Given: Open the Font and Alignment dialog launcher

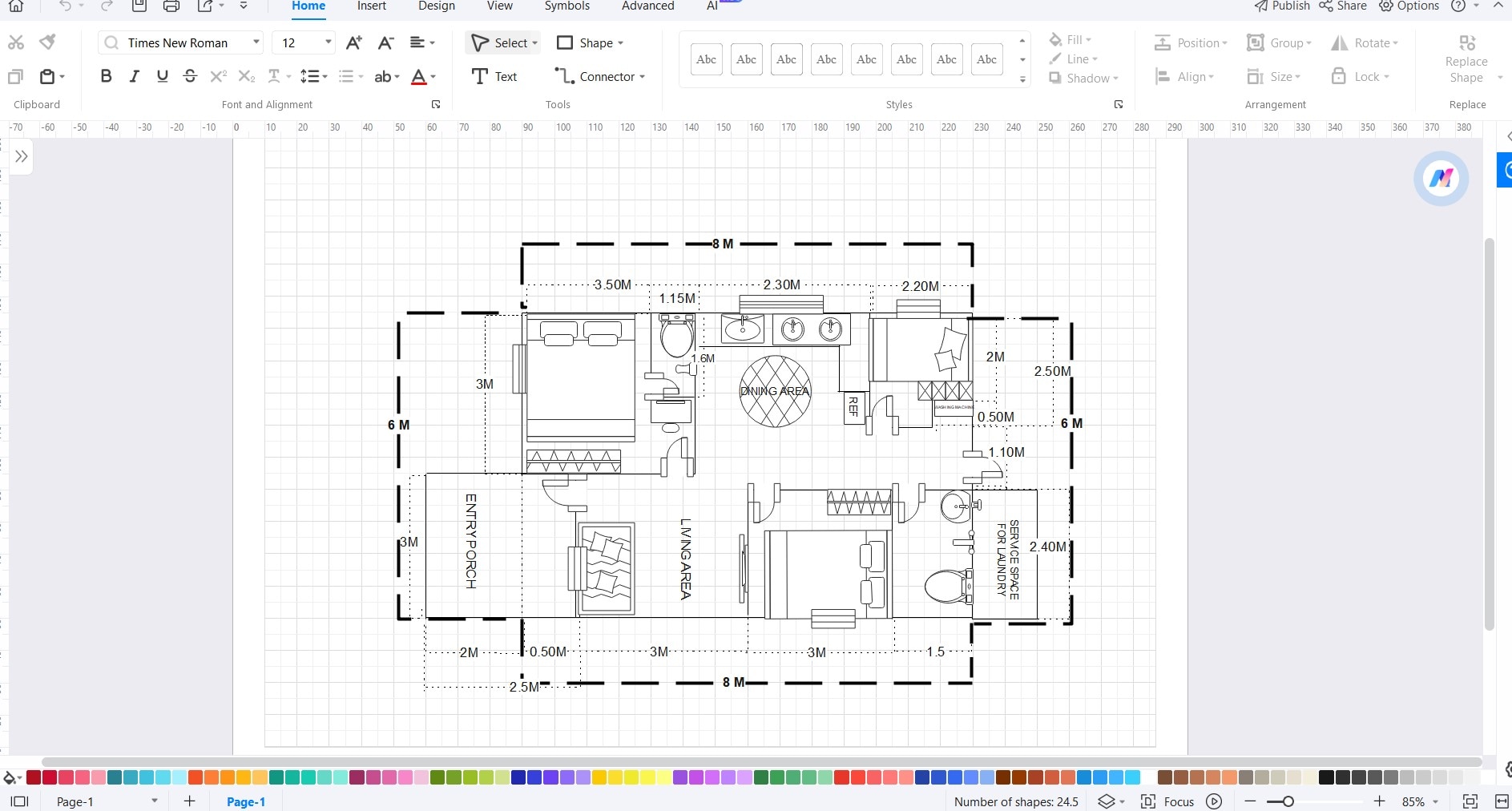Looking at the screenshot, I should coord(436,104).
